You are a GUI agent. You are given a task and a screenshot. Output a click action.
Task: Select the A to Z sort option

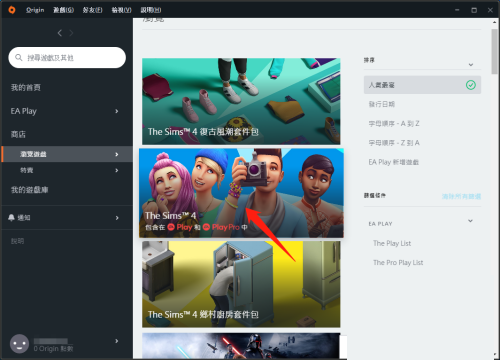(394, 124)
